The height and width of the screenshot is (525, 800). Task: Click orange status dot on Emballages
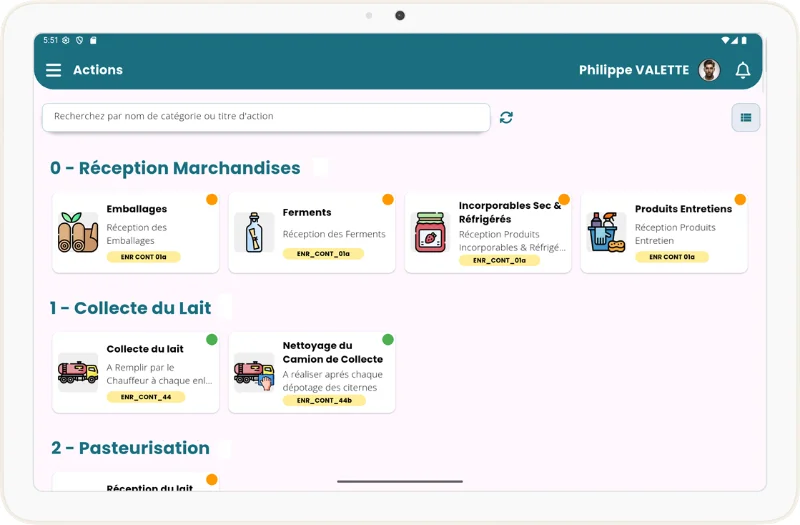212,199
